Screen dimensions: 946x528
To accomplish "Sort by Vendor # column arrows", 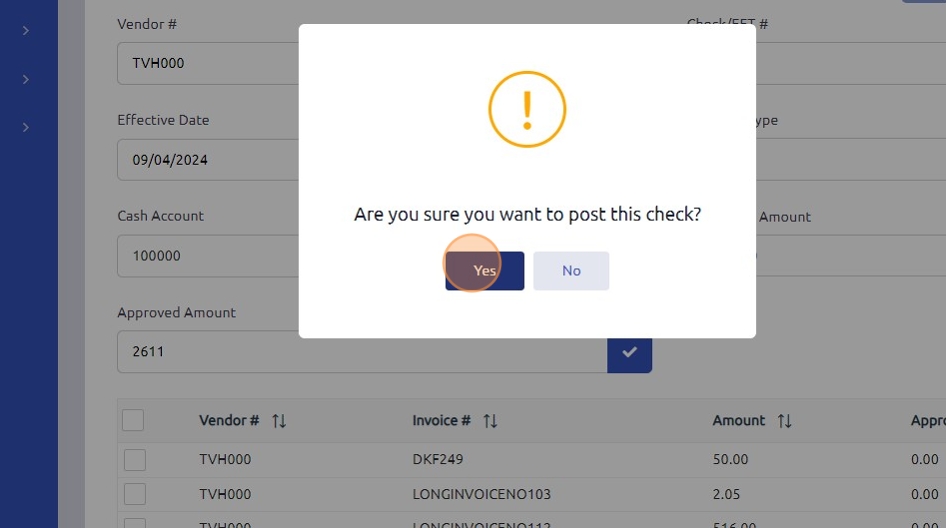I will pos(279,421).
